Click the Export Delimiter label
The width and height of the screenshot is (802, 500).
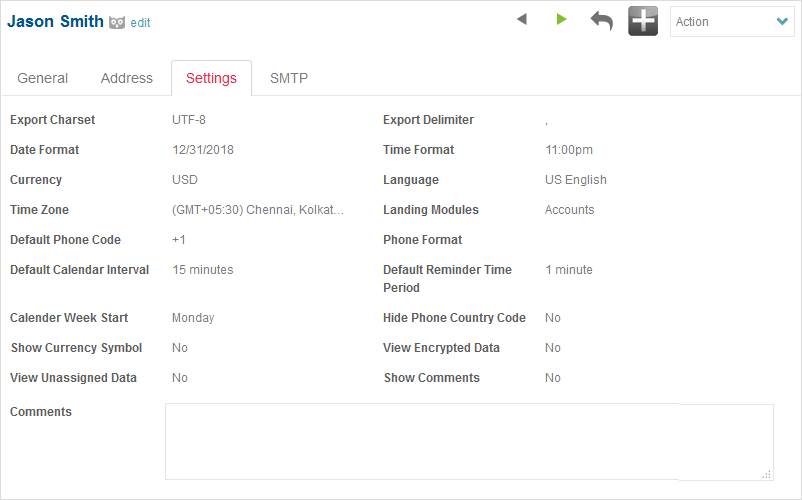coord(429,120)
